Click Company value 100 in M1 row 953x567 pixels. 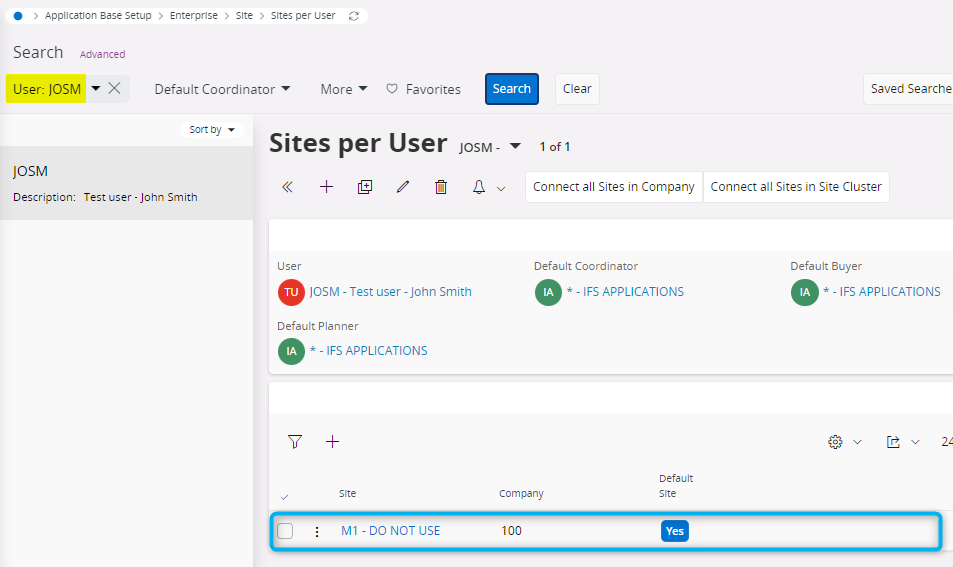(x=511, y=531)
